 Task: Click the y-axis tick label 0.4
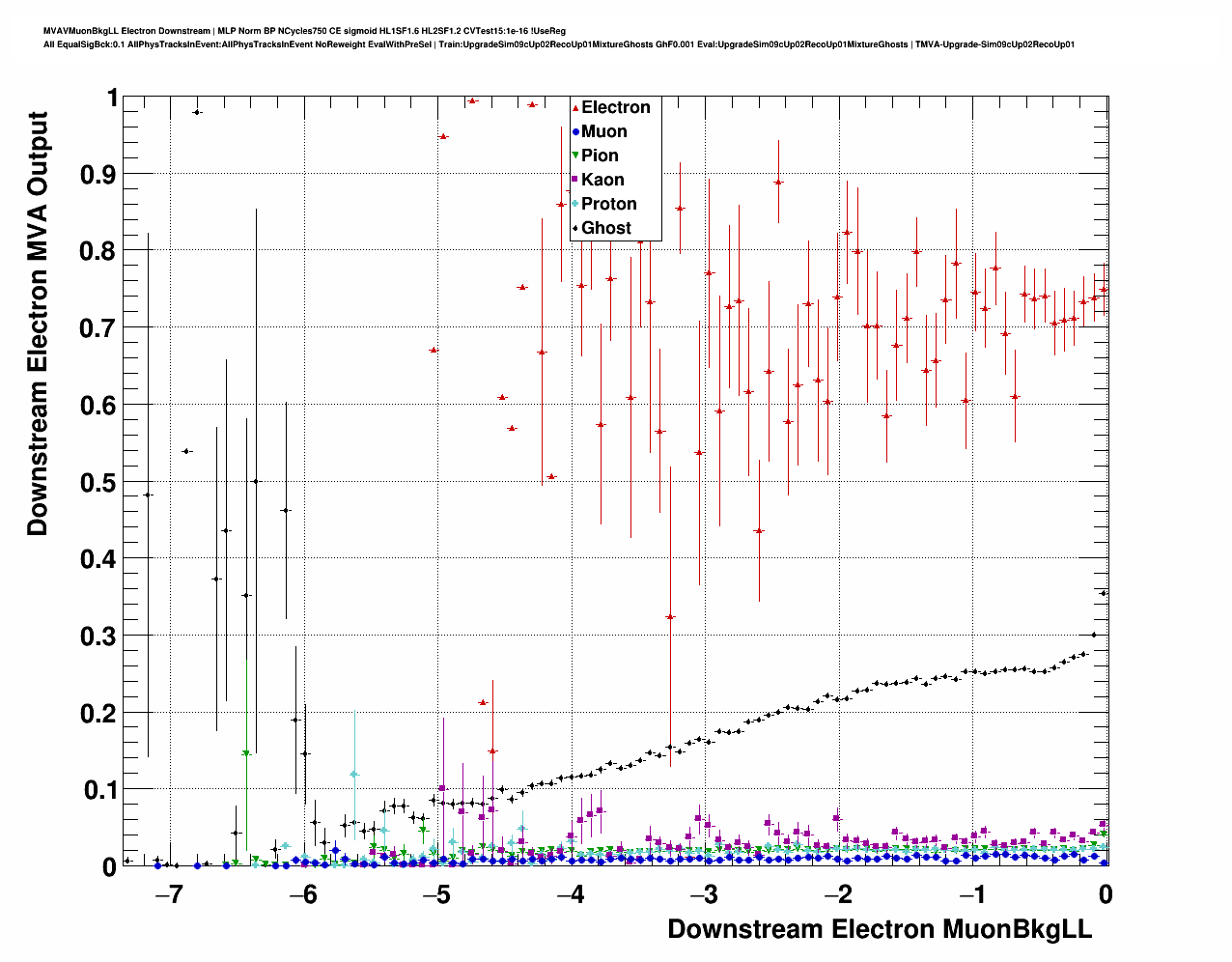pyautogui.click(x=98, y=558)
